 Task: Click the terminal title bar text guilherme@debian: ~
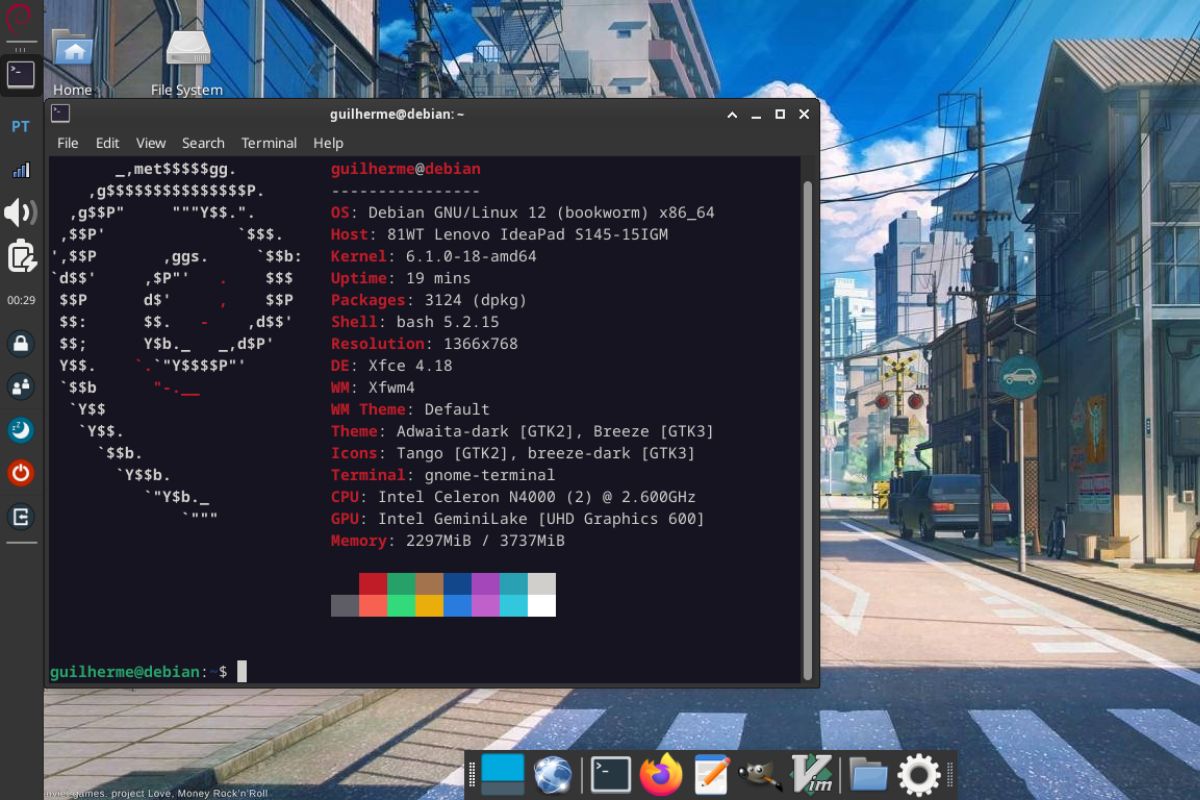point(397,114)
